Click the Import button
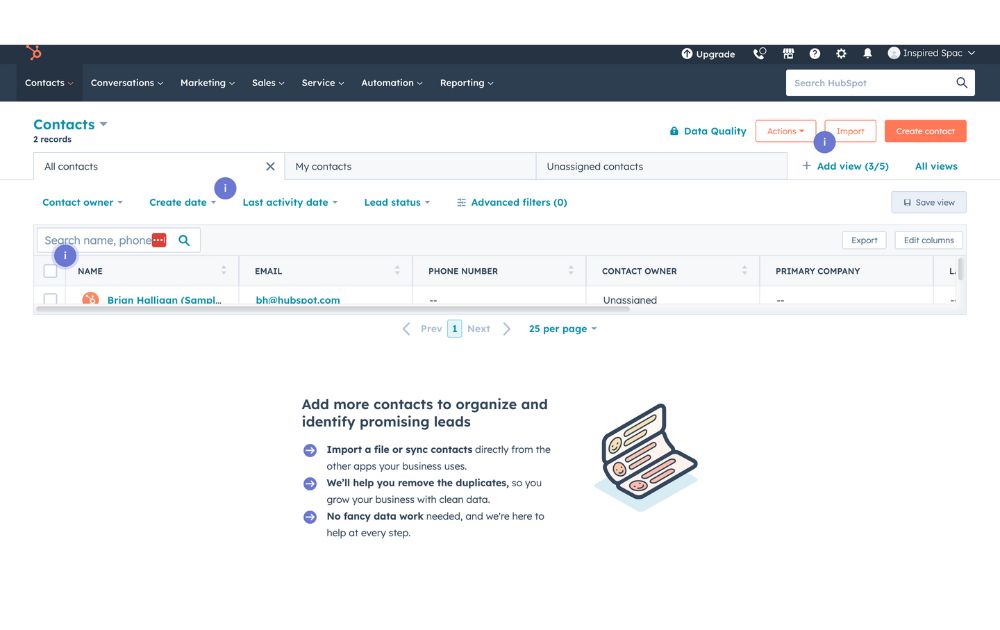Image resolution: width=1000 pixels, height=630 pixels. click(850, 131)
